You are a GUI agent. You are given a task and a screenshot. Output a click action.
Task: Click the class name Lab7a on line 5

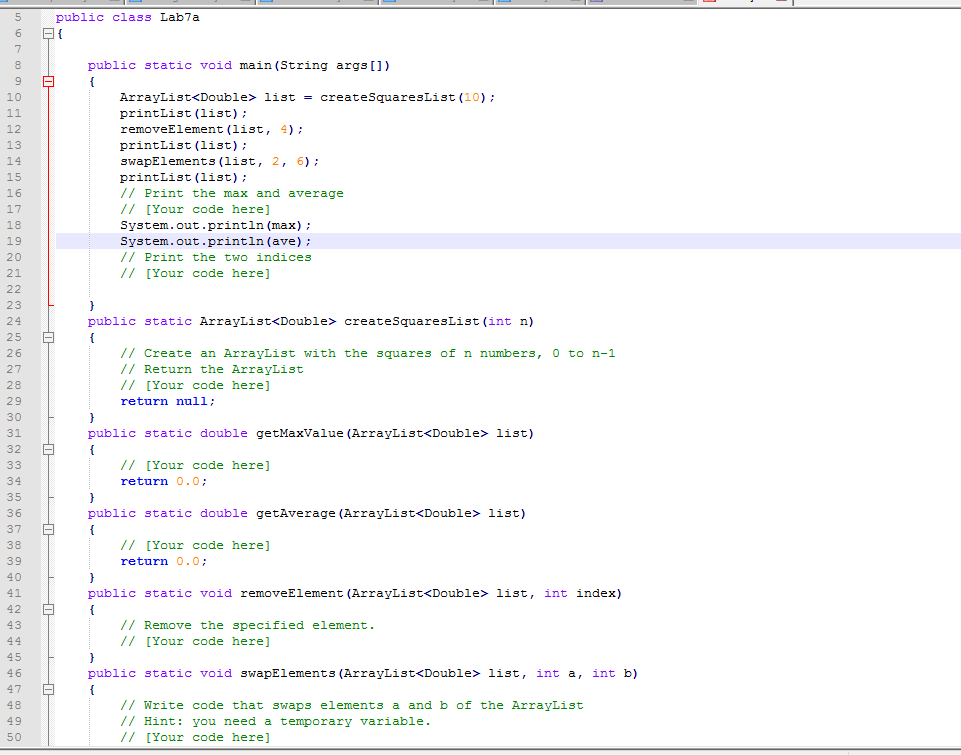tap(176, 17)
